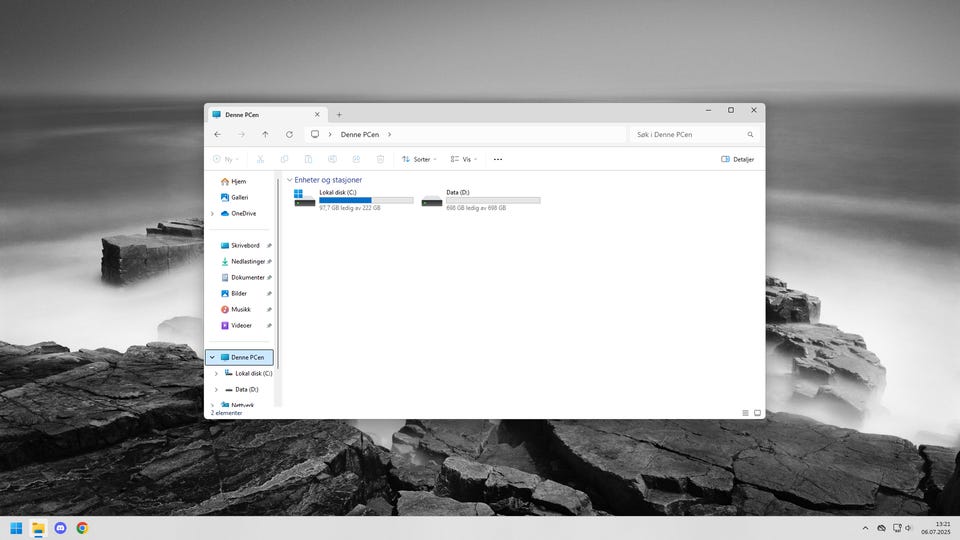Click the Enheter og stasjoner heading
This screenshot has width=960, height=540.
[328, 180]
